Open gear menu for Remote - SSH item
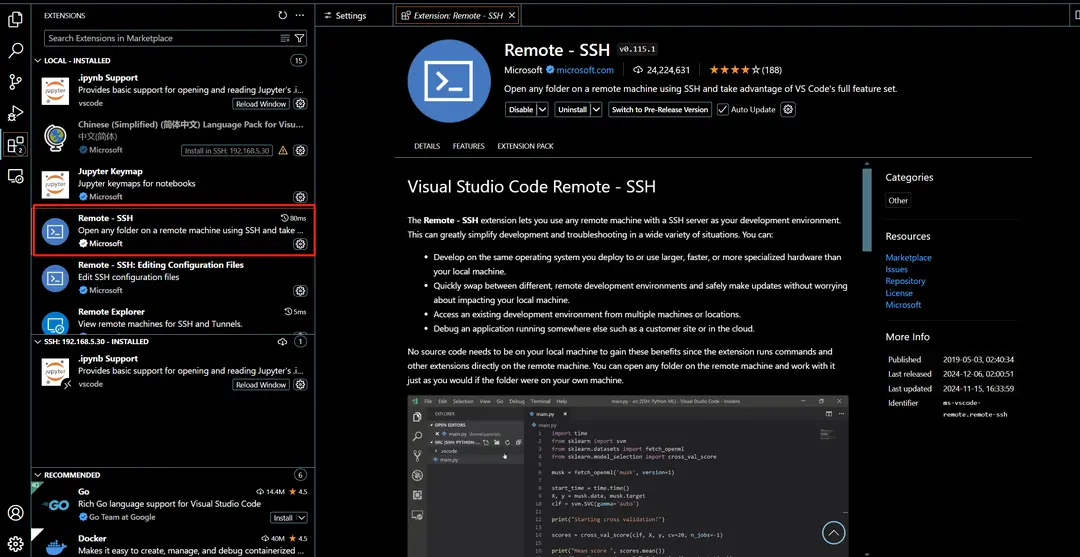Screen dimensions: 1080x557 tap(300, 244)
